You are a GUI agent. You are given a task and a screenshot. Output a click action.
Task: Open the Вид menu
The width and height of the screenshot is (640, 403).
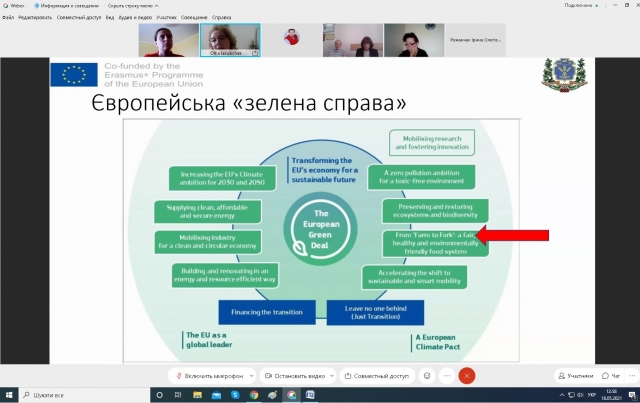pyautogui.click(x=110, y=18)
